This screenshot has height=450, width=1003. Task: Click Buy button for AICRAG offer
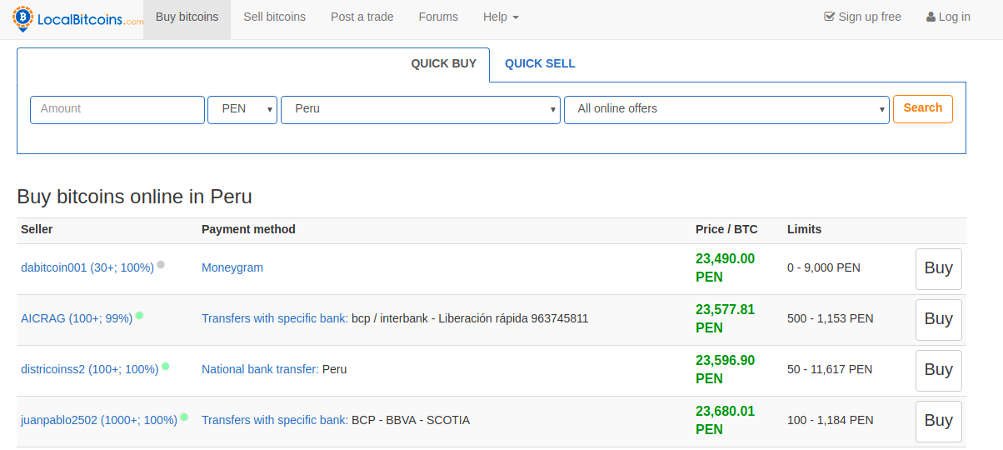coord(938,319)
